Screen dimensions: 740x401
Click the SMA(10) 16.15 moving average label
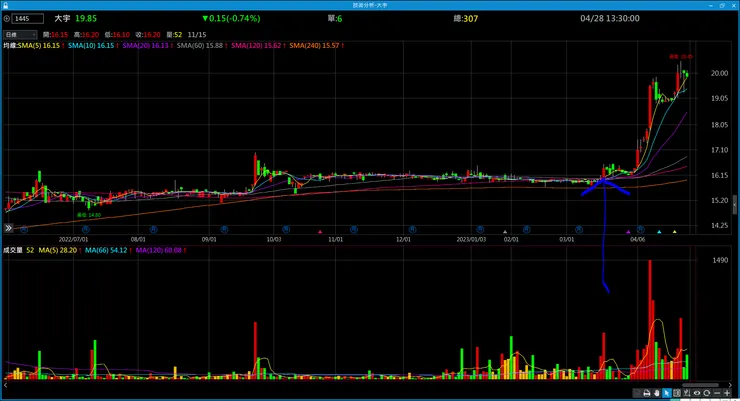[93, 46]
